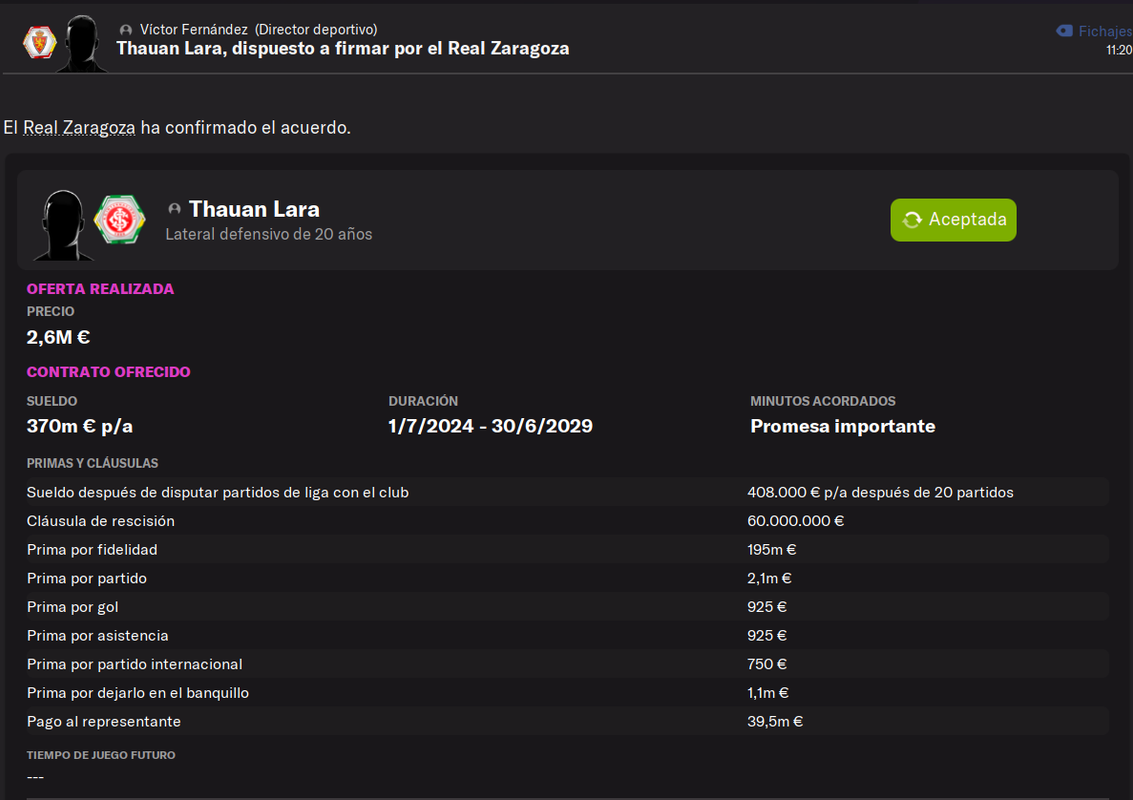Click the Fichajes tag icon
This screenshot has width=1133, height=800.
click(1064, 31)
